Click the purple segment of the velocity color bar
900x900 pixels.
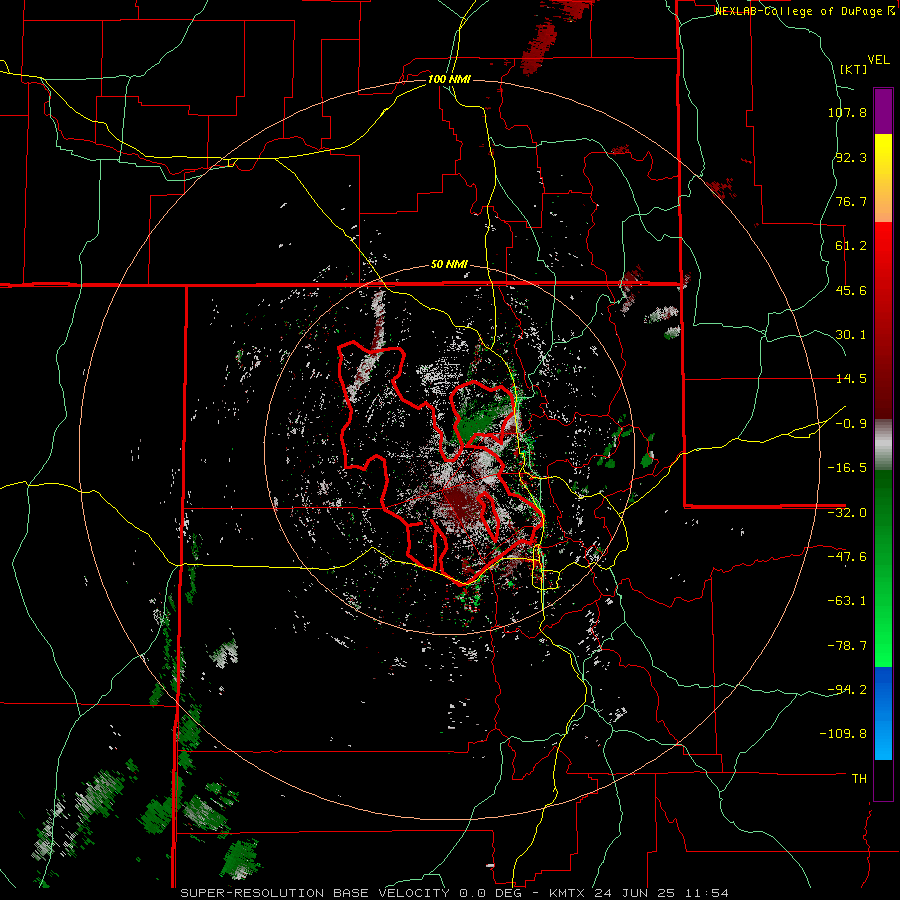tap(883, 111)
